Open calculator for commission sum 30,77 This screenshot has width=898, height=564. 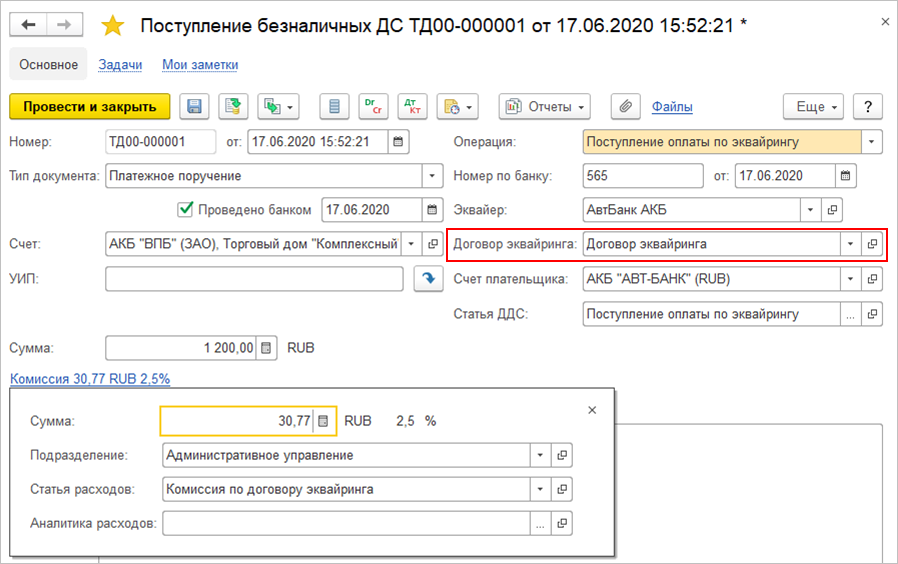(324, 421)
